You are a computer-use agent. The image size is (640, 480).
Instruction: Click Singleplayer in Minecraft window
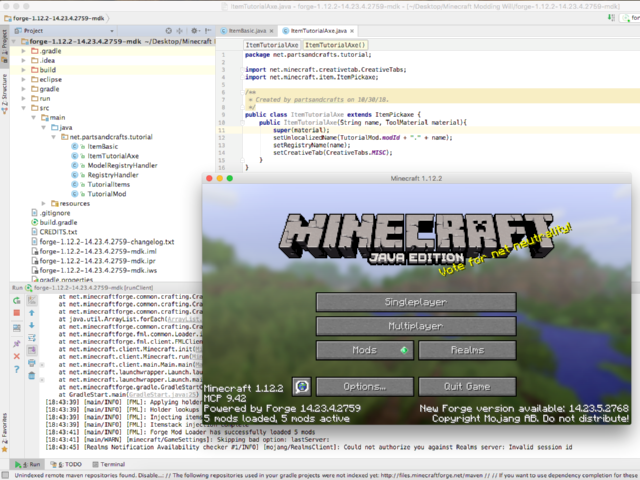tap(416, 302)
